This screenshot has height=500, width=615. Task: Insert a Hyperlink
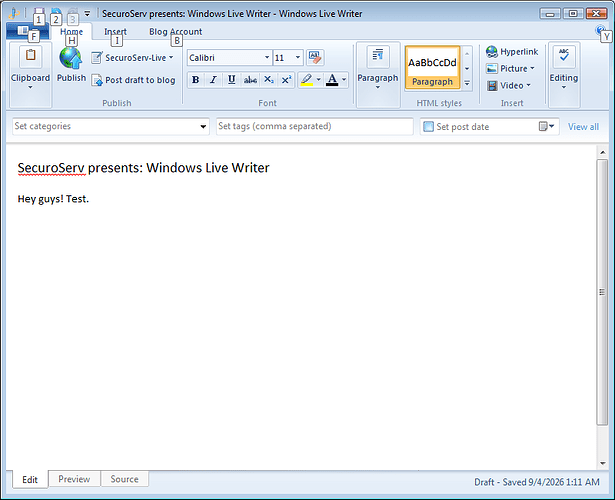[512, 52]
